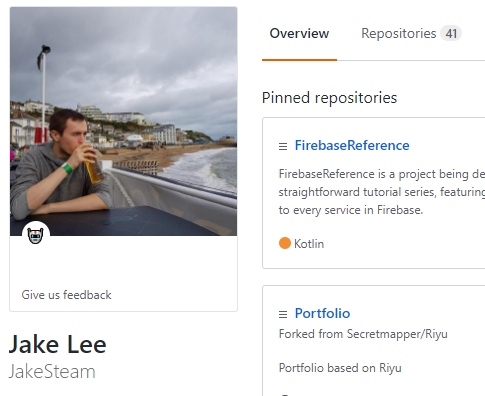Open the Repositories tab
This screenshot has height=396, width=485.
point(399,33)
